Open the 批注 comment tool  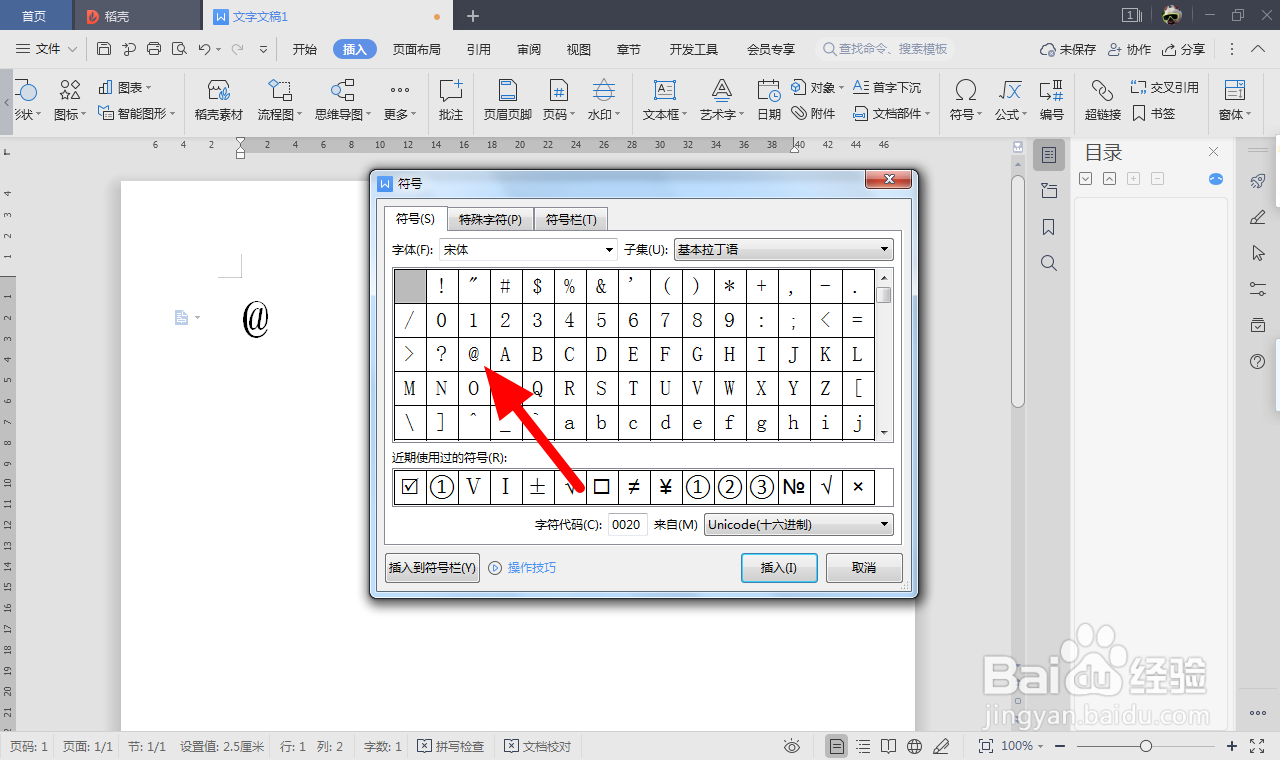coord(451,100)
